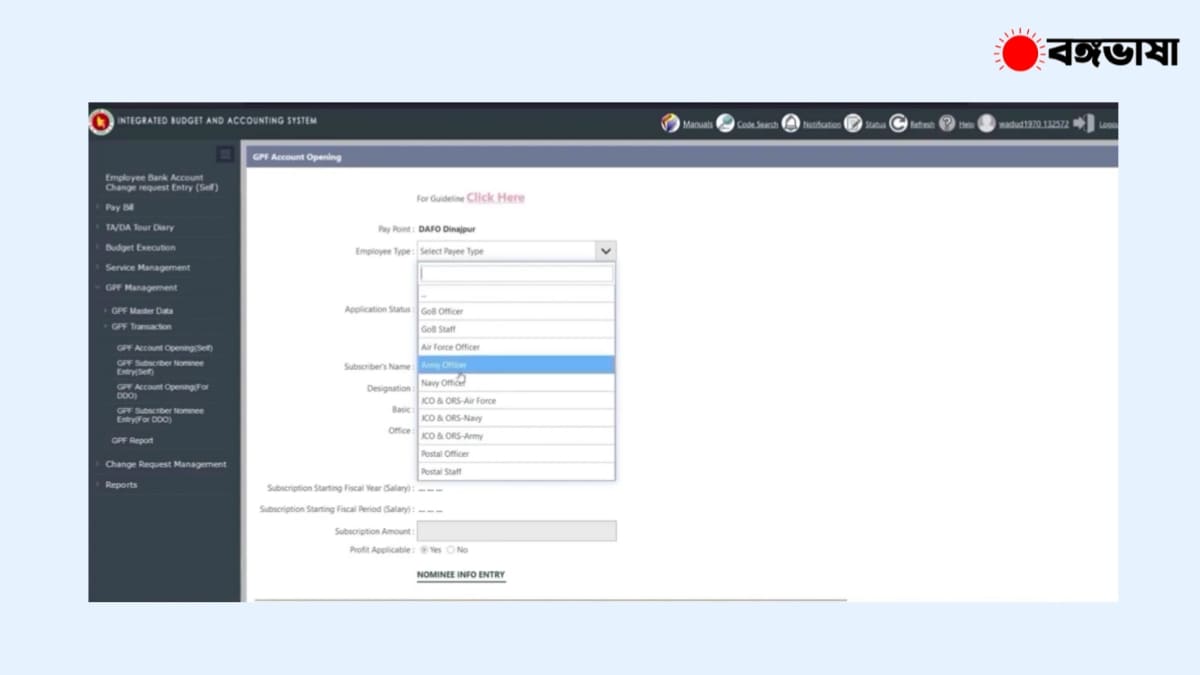Open the Reports menu
This screenshot has width=1200, height=675.
pyautogui.click(x=121, y=484)
